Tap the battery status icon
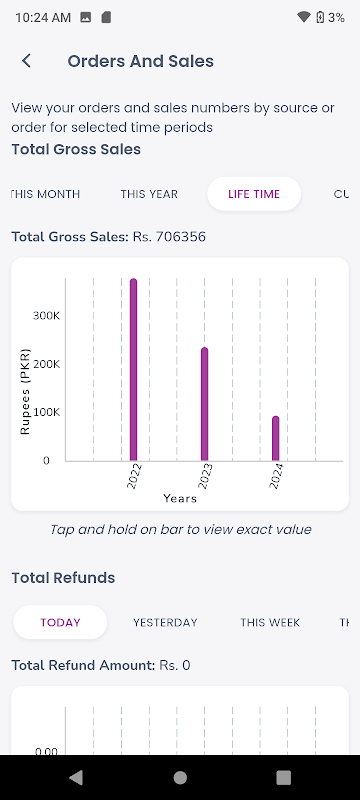The height and width of the screenshot is (800, 360). coord(320,17)
